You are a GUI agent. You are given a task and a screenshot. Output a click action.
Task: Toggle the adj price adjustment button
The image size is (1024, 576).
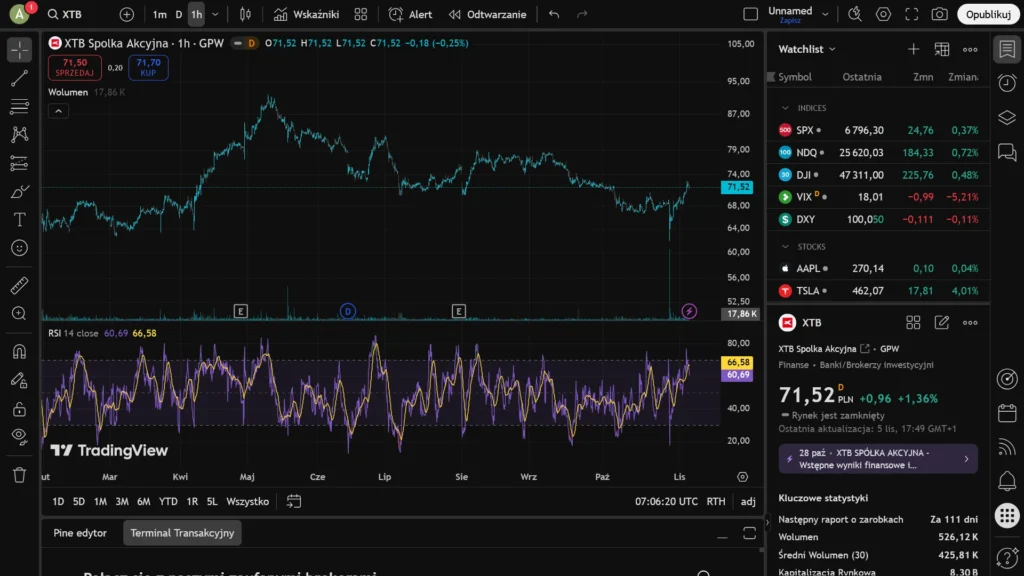click(x=747, y=501)
